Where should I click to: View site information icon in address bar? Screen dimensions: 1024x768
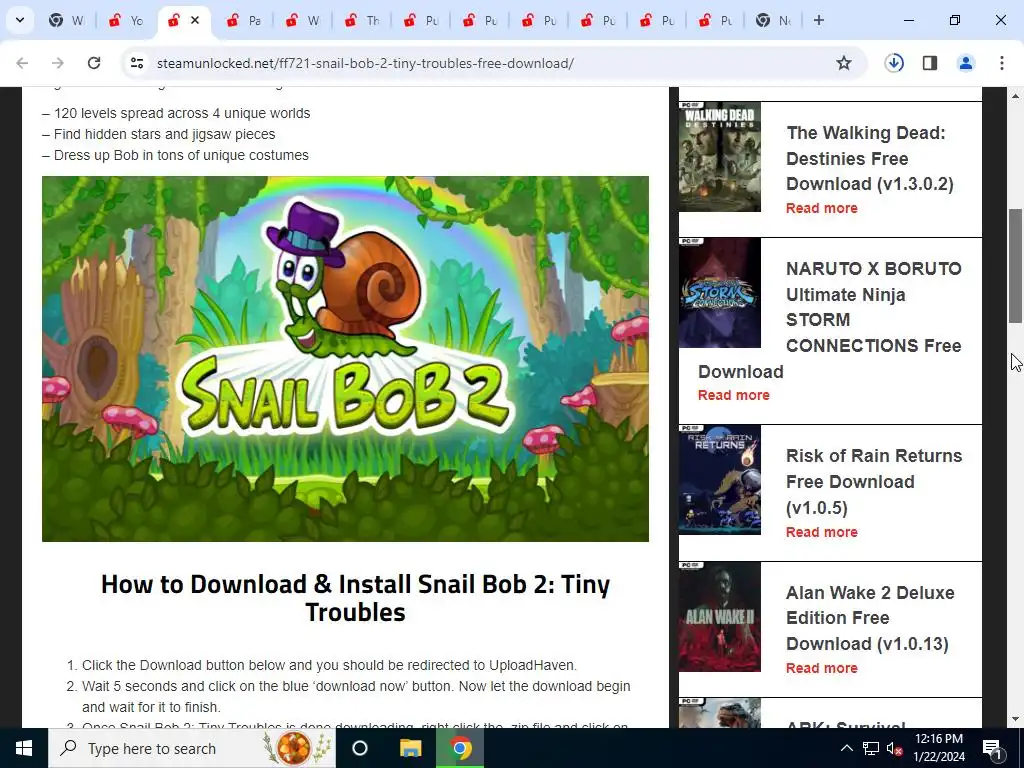pyautogui.click(x=136, y=63)
